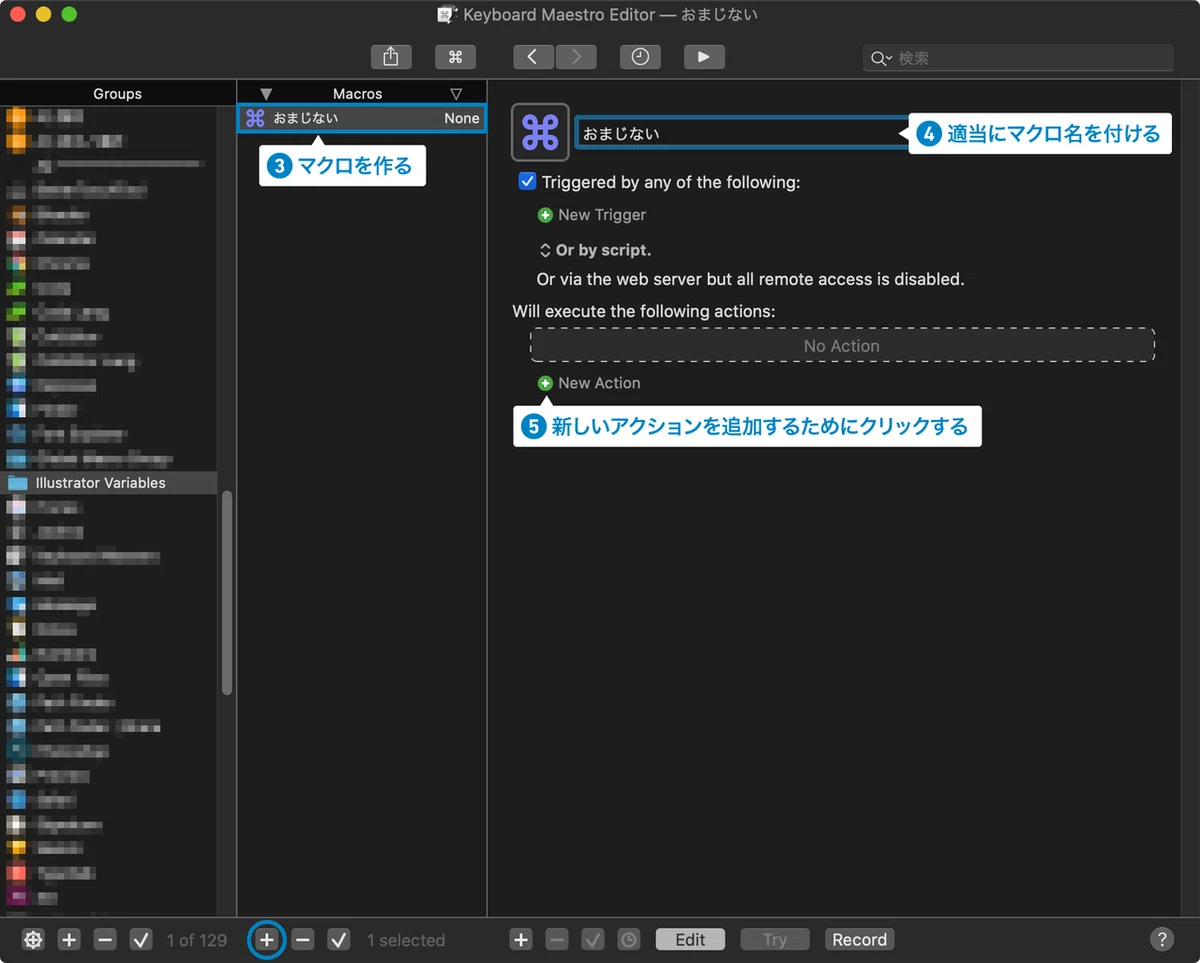Screen dimensions: 1200x963
Task: Click the command-symbol toolbar button
Action: [455, 57]
